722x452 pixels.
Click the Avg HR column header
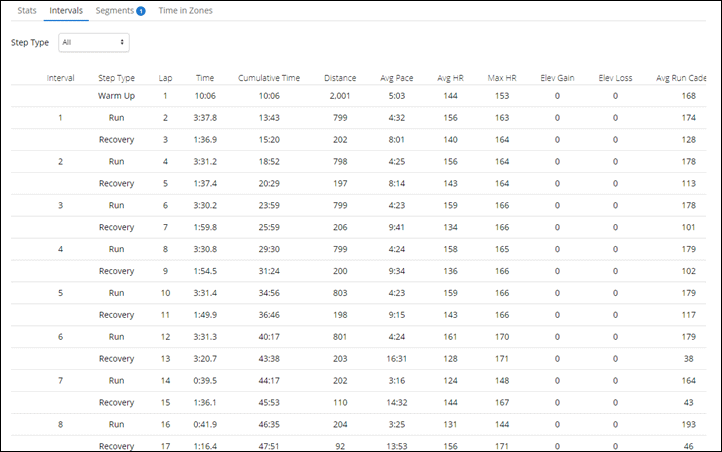pyautogui.click(x=450, y=78)
